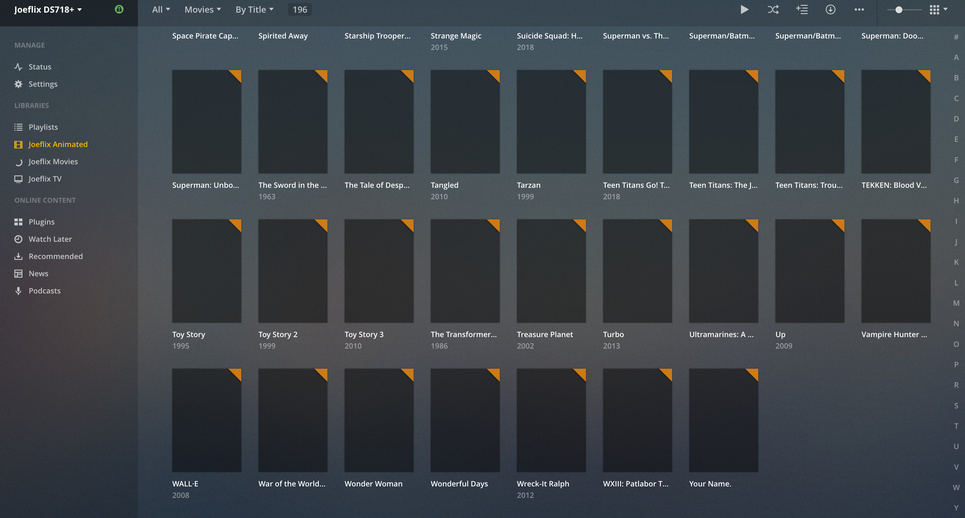Click the download sync icon

click(830, 9)
